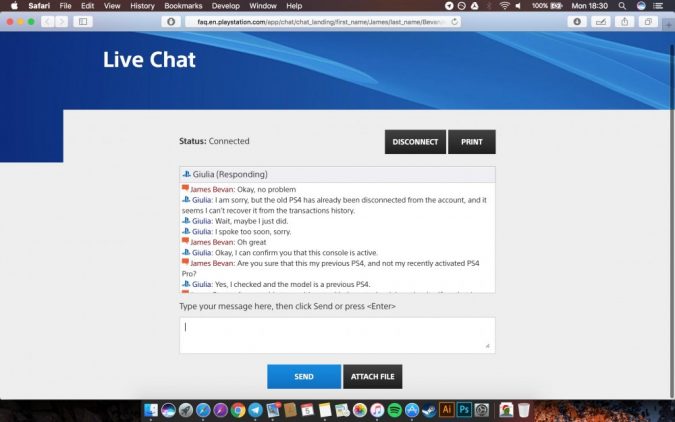Viewport: 675px width, 422px height.
Task: Click inside the chat message text box
Action: coord(336,335)
